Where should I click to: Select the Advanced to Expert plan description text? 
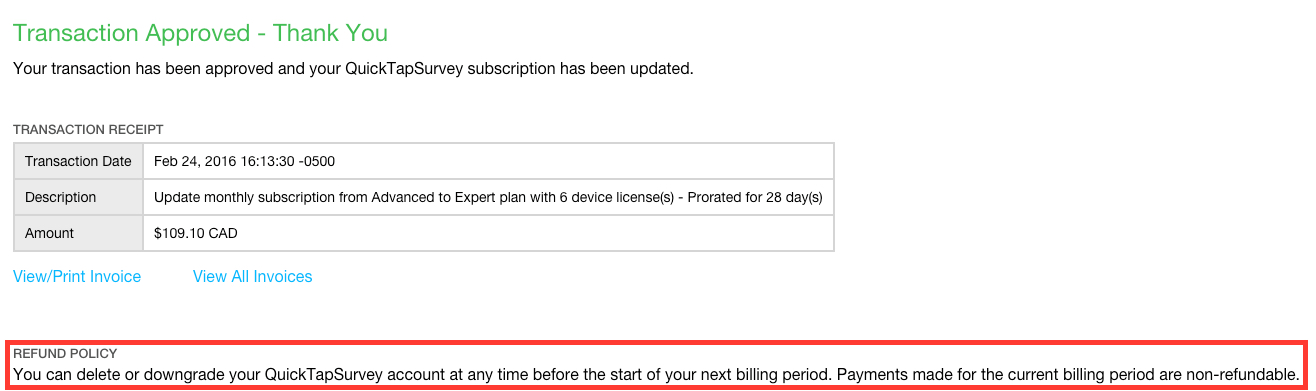click(x=488, y=197)
